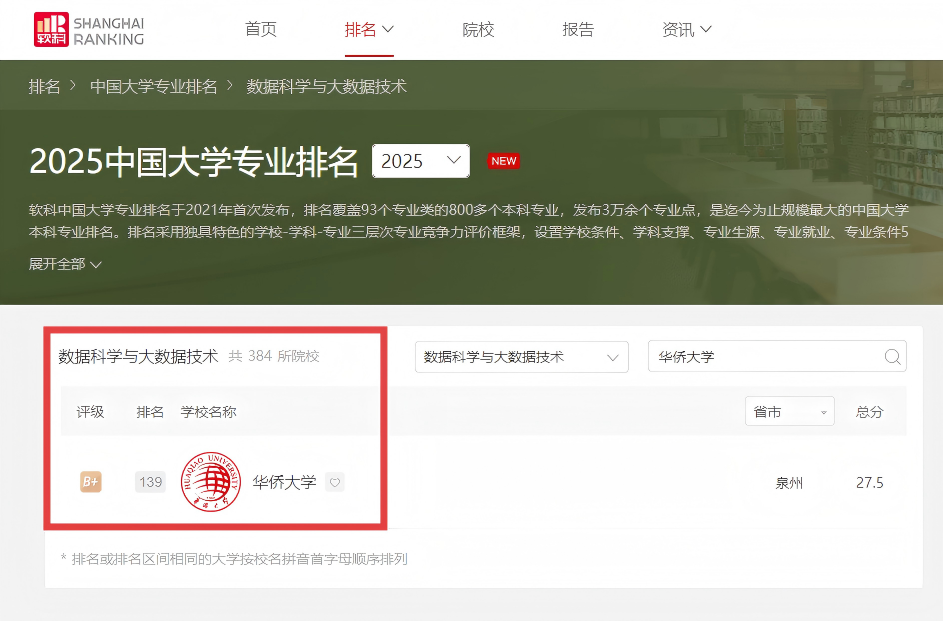Open 报告 in top navigation
Image resolution: width=943 pixels, height=621 pixels.
pos(578,29)
